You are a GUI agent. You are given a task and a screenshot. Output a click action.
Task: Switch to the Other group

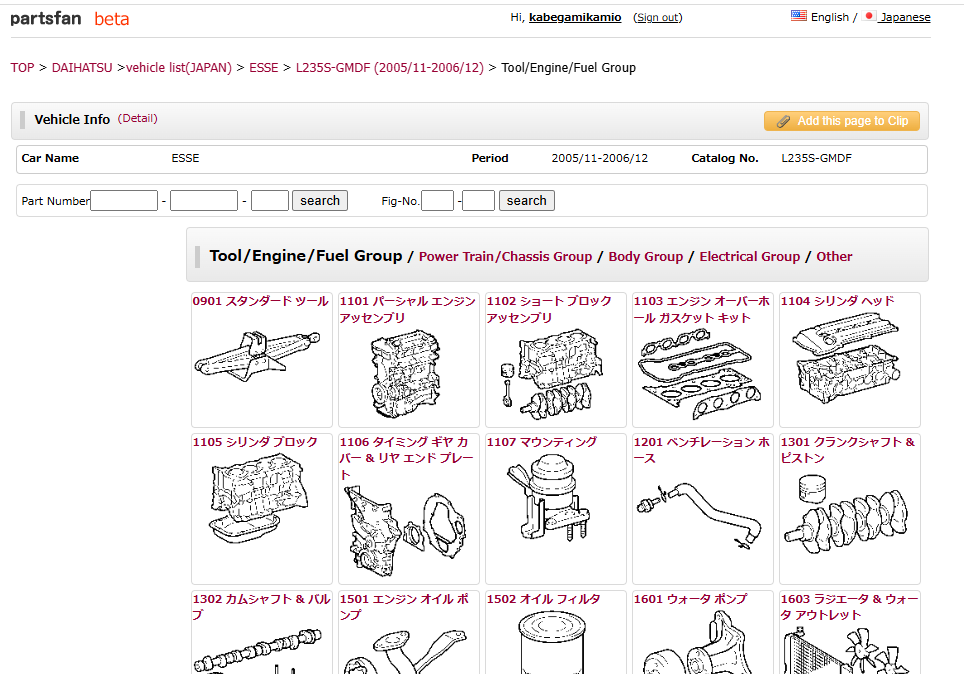tap(834, 257)
